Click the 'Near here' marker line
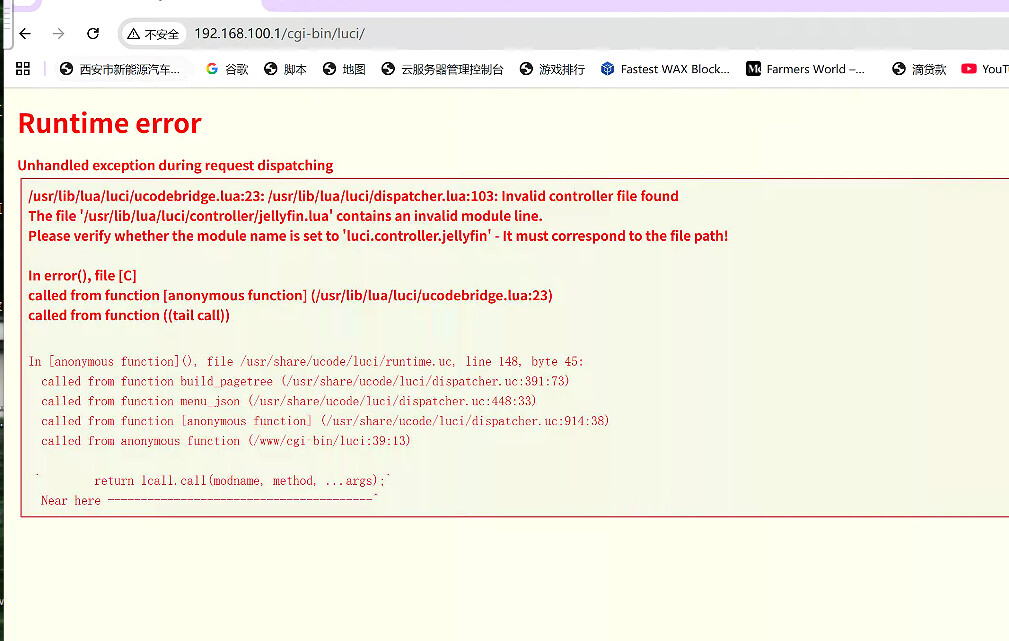This screenshot has height=641, width=1009. (x=208, y=500)
